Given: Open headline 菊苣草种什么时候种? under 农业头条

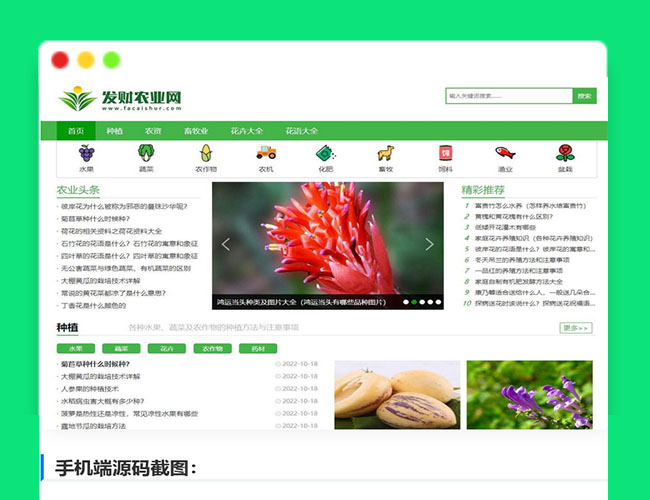Looking at the screenshot, I should 95,219.
